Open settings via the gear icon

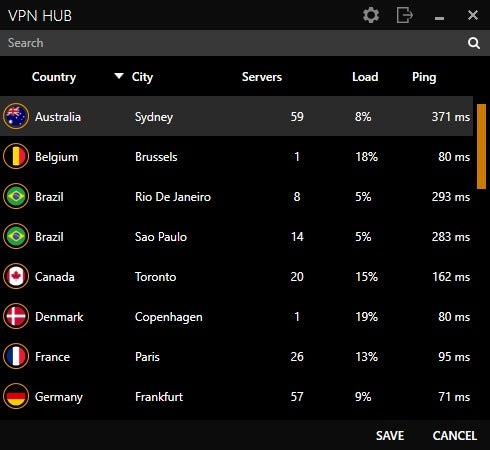click(x=371, y=15)
